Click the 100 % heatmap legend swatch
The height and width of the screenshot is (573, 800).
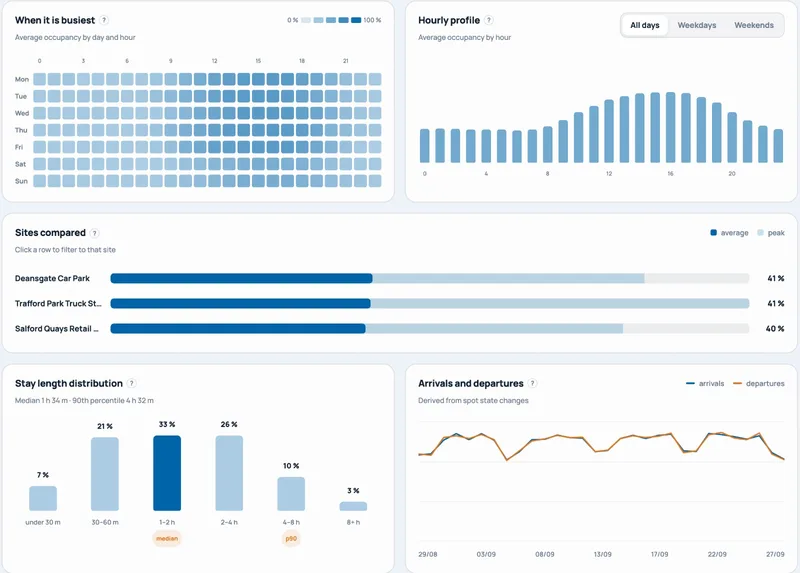coord(356,20)
